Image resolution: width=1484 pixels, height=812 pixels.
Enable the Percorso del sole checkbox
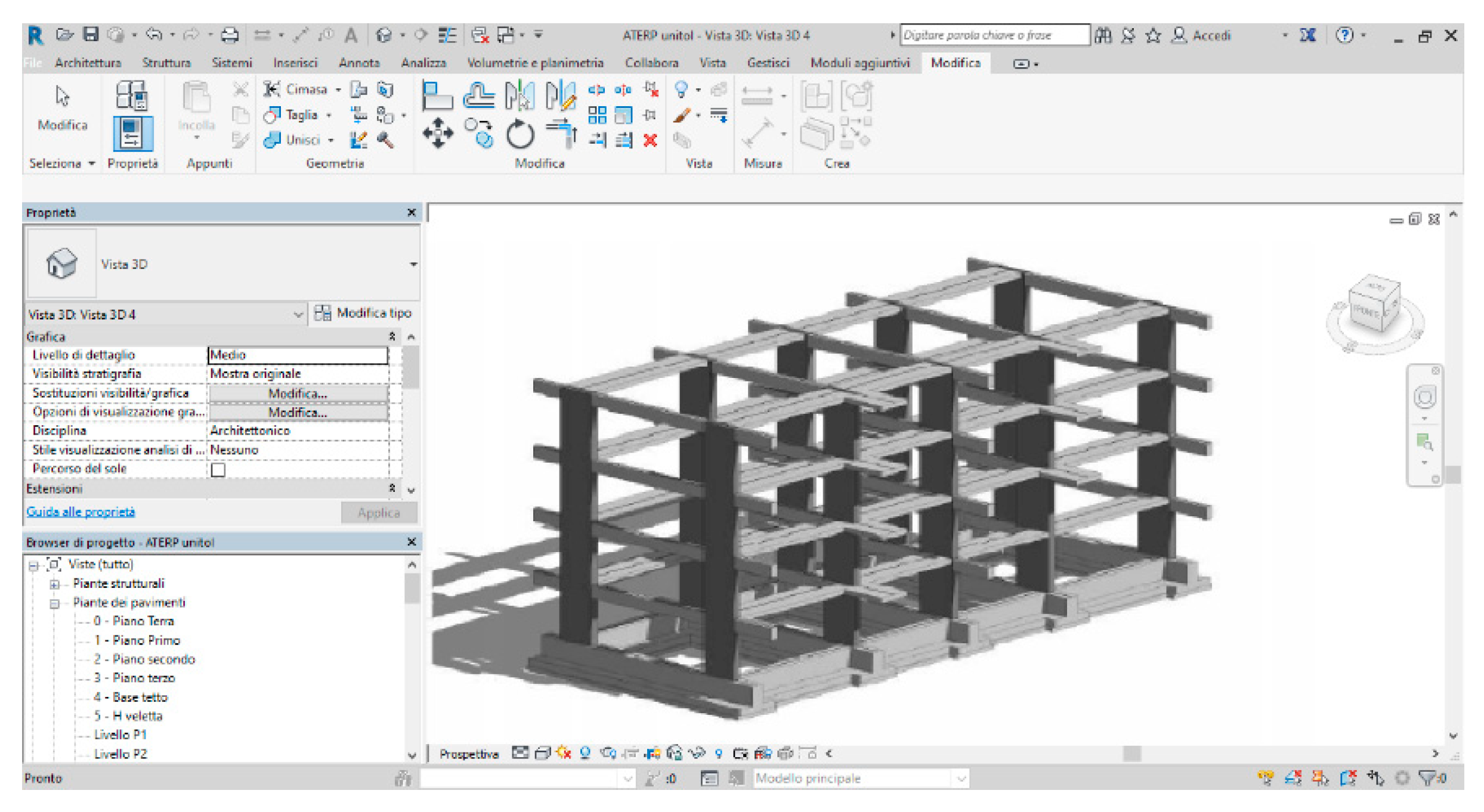[218, 470]
